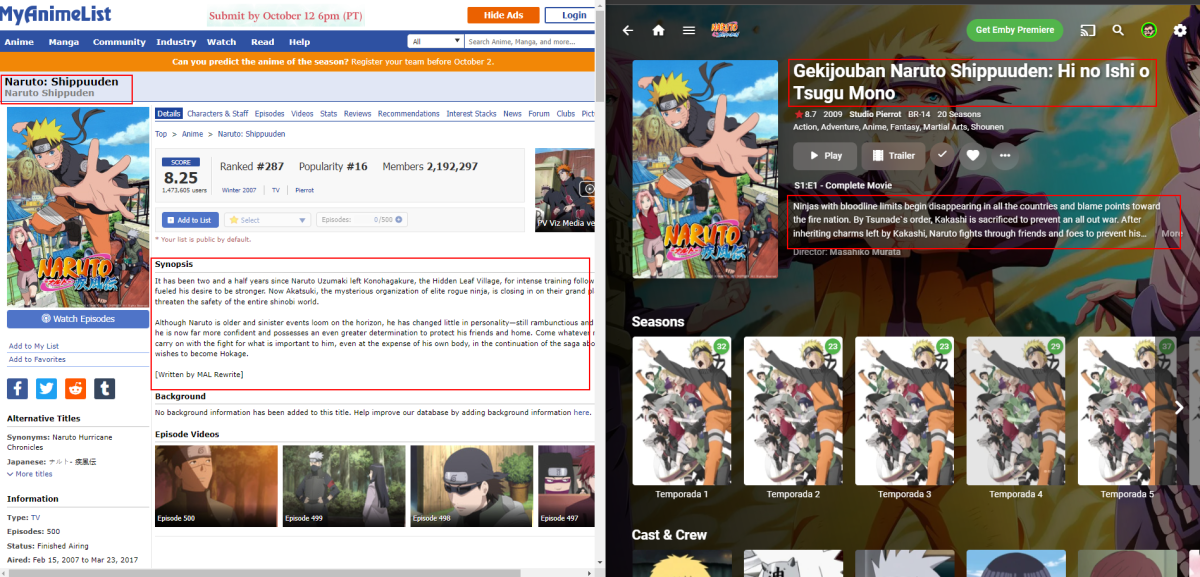Share anime via Twitter icon

[46, 388]
